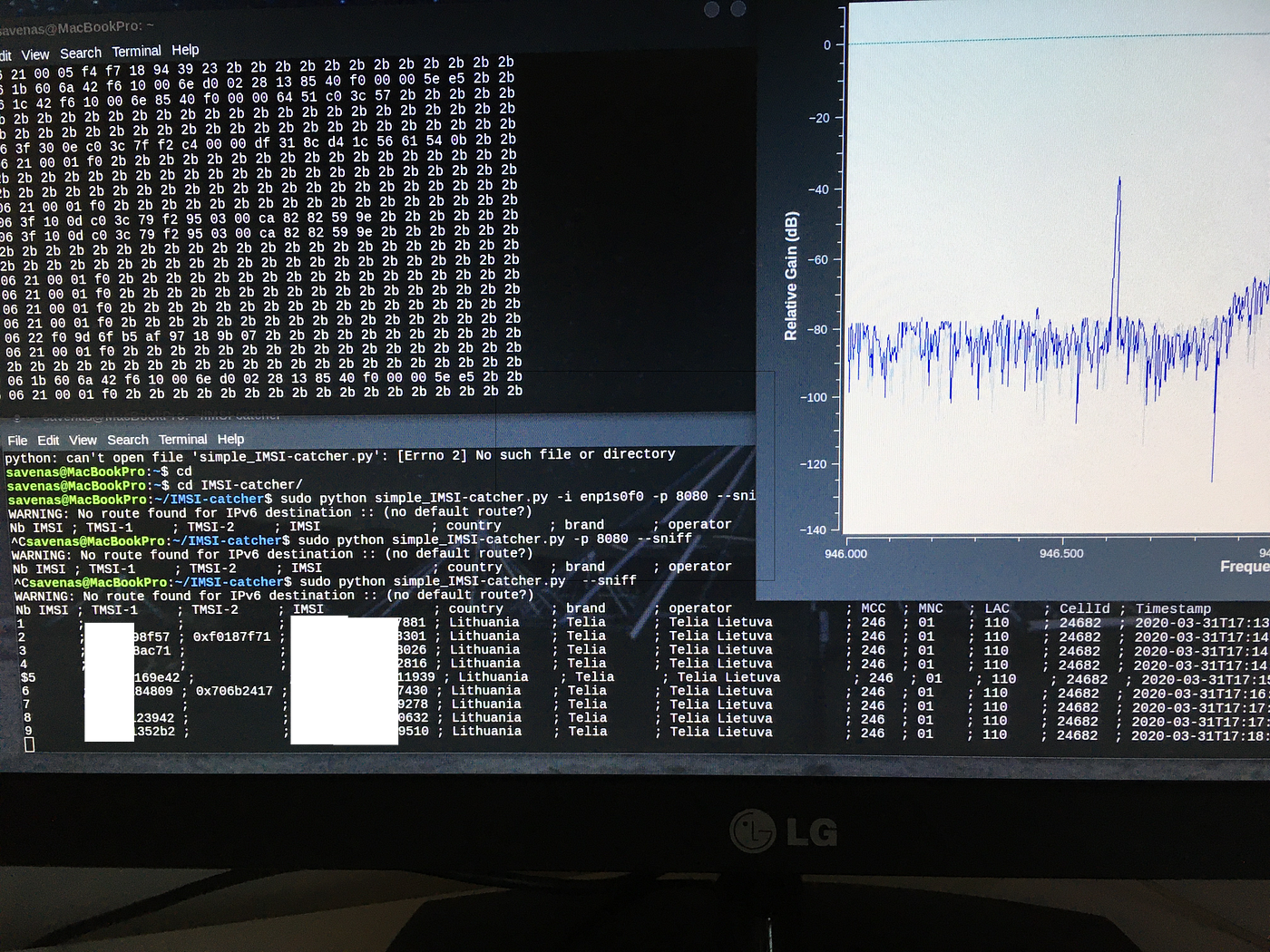Click the "−100" tick label on the gain plot
Screen dimensions: 1270x952
(815, 397)
